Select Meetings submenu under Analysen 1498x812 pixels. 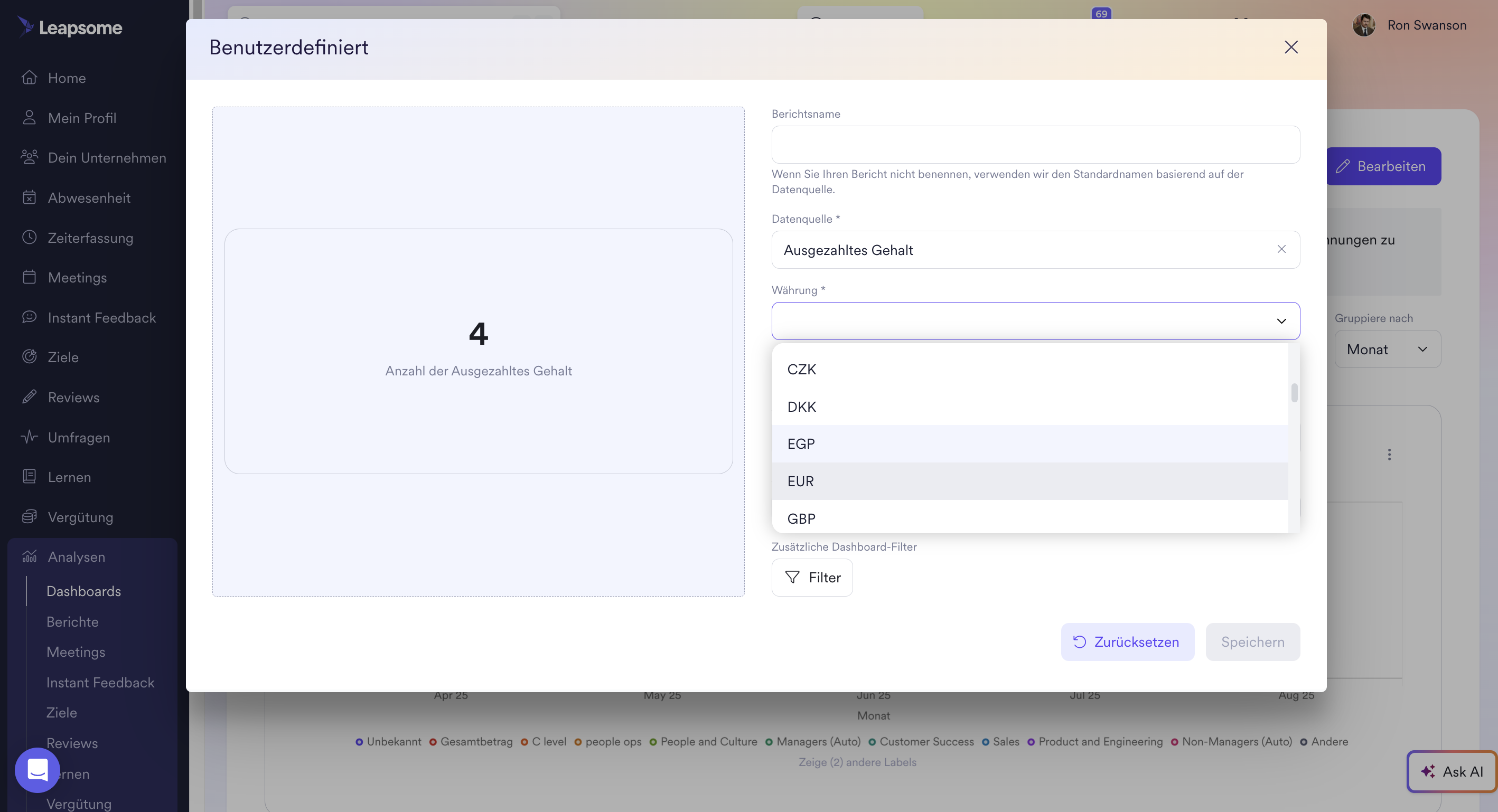(x=76, y=652)
